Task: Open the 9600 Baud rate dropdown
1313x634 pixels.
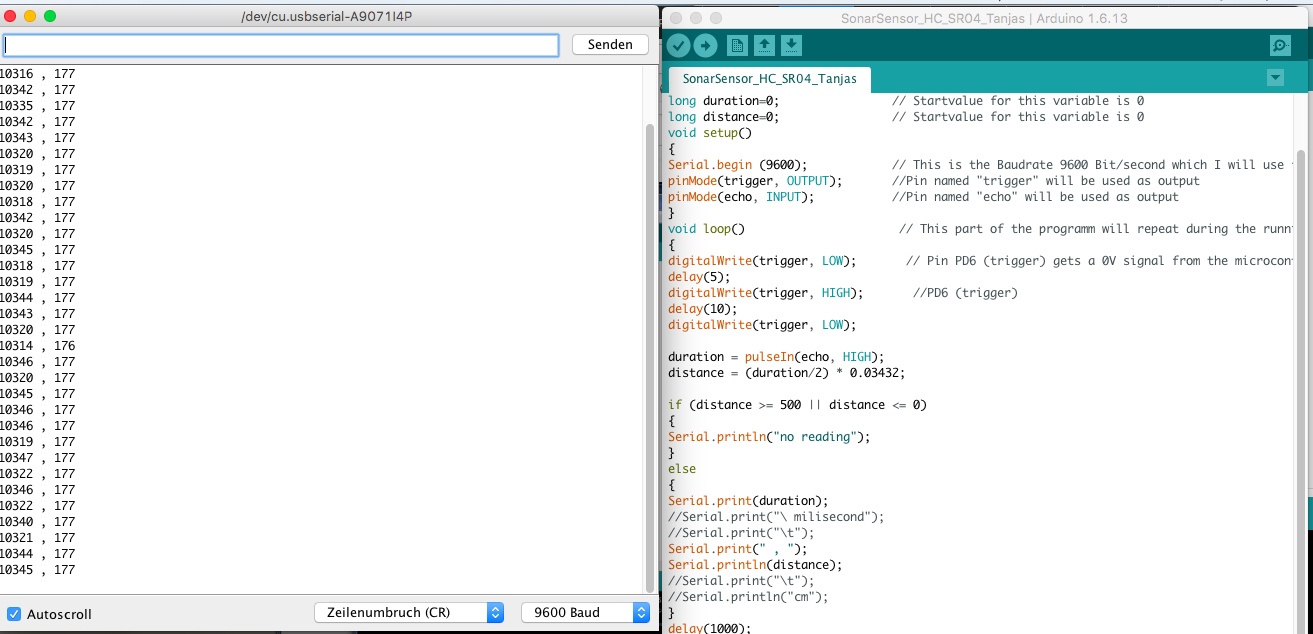Action: [x=585, y=612]
